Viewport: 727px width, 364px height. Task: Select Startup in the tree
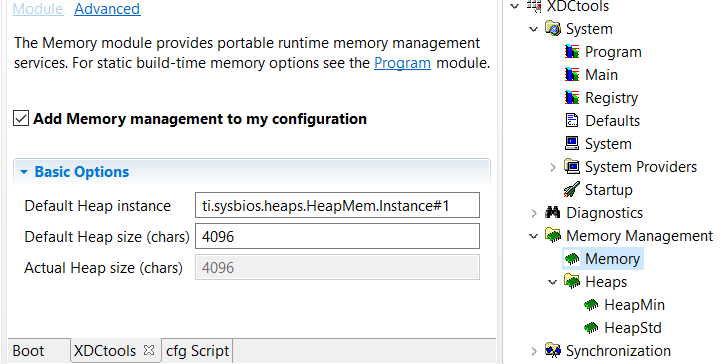[x=608, y=190]
